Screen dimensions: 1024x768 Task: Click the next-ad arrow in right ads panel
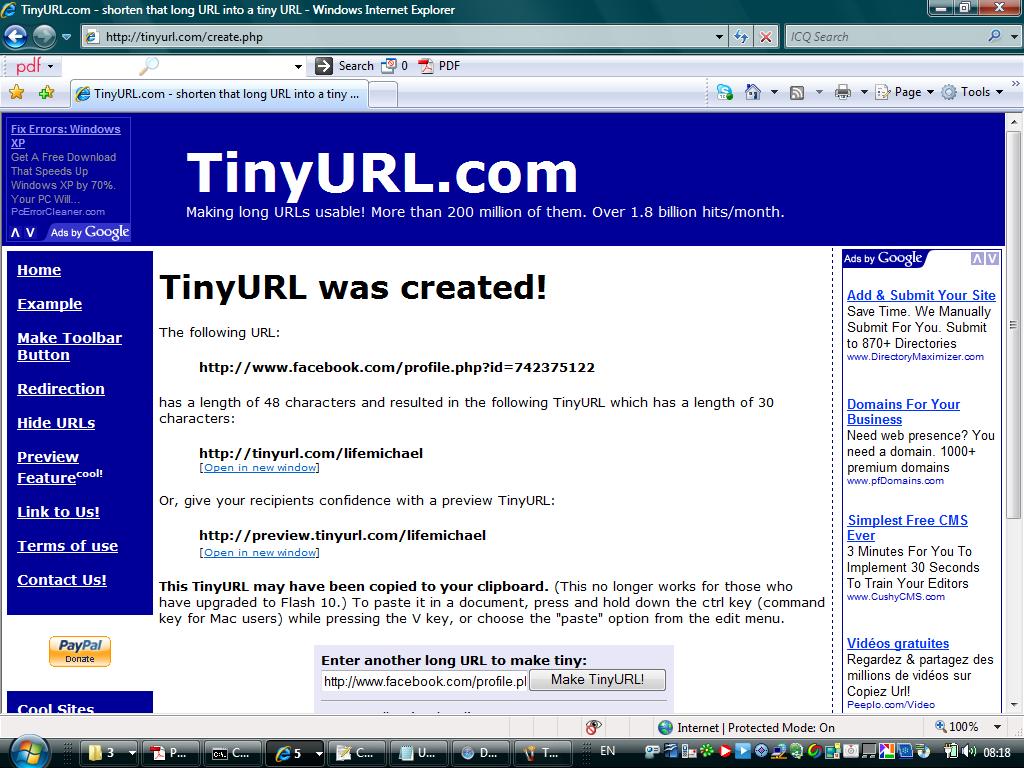tap(992, 259)
